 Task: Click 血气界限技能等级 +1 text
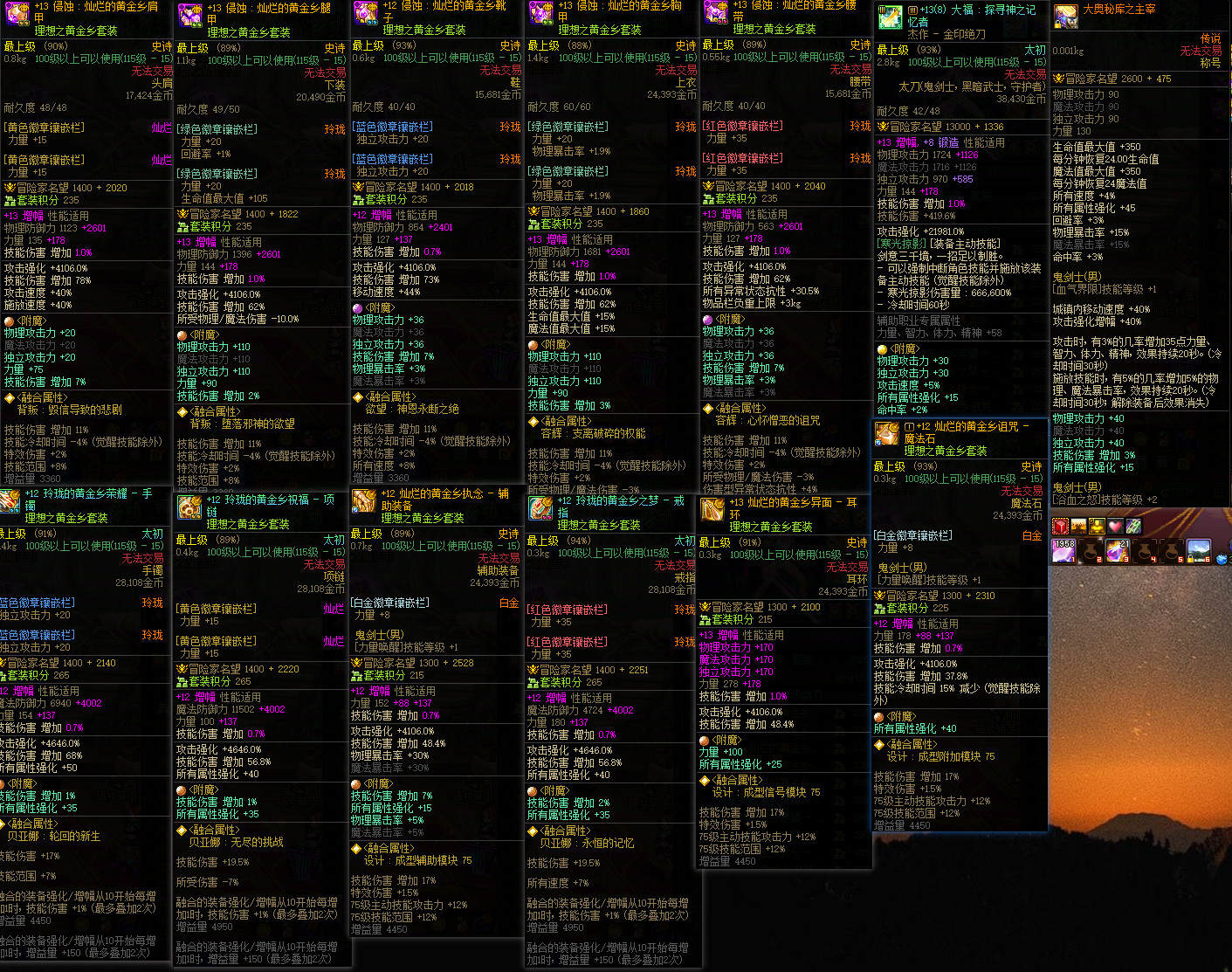[1105, 290]
